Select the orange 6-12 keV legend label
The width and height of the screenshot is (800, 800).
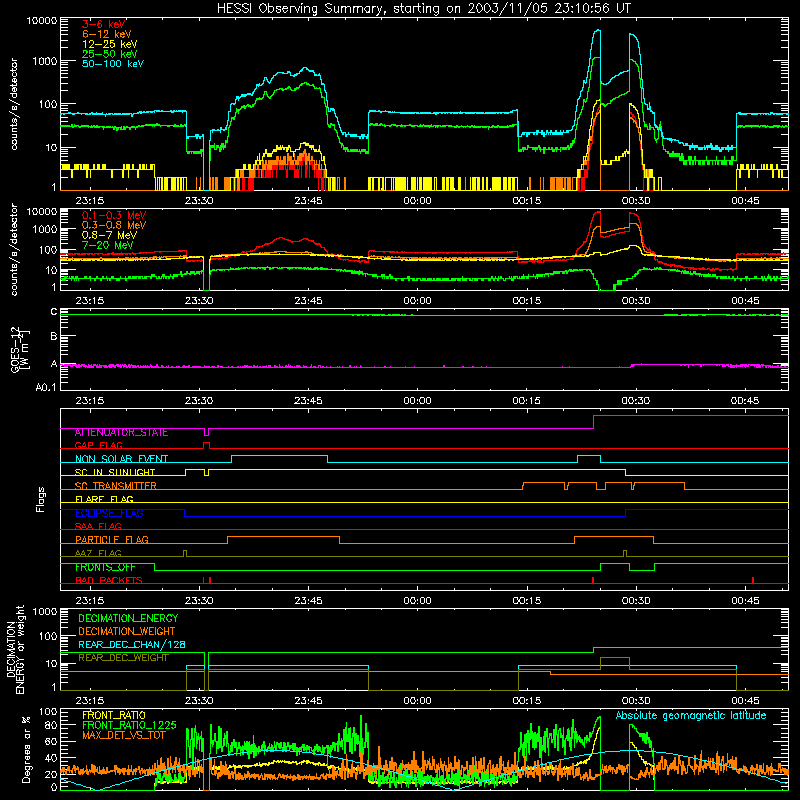tap(107, 34)
